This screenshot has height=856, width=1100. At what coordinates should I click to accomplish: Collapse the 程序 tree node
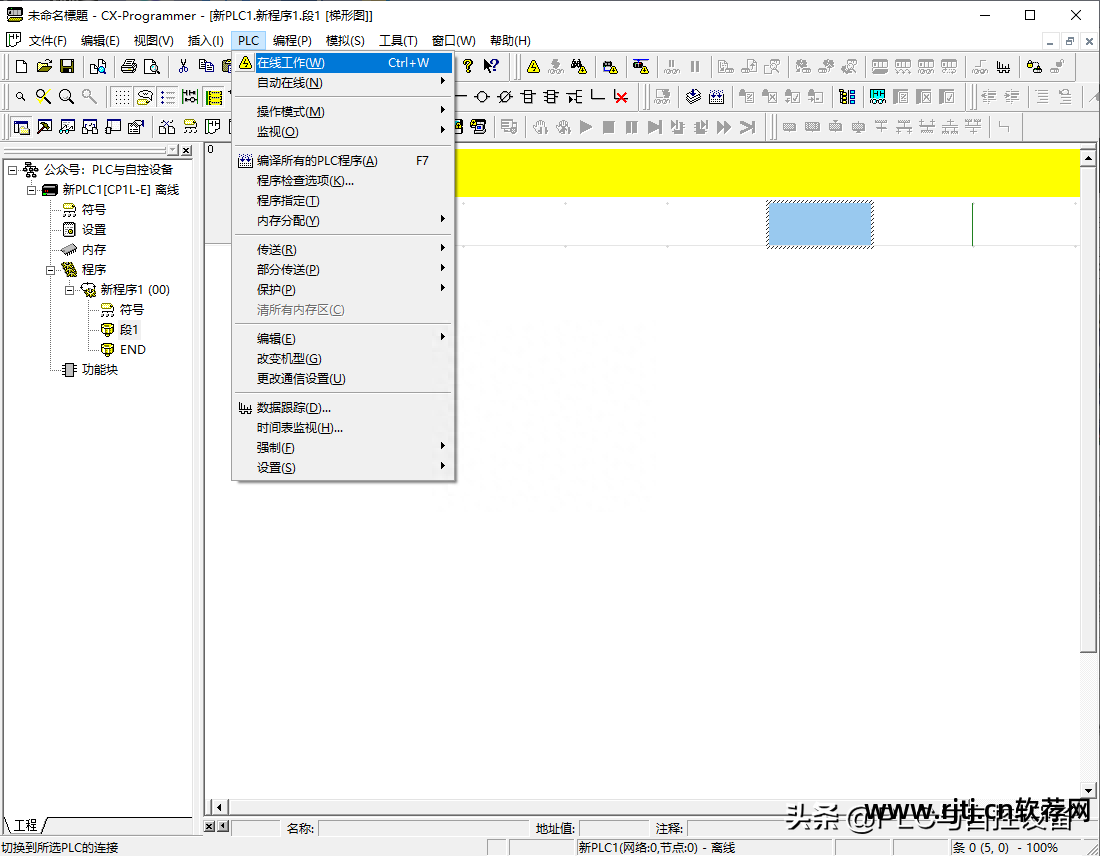50,270
